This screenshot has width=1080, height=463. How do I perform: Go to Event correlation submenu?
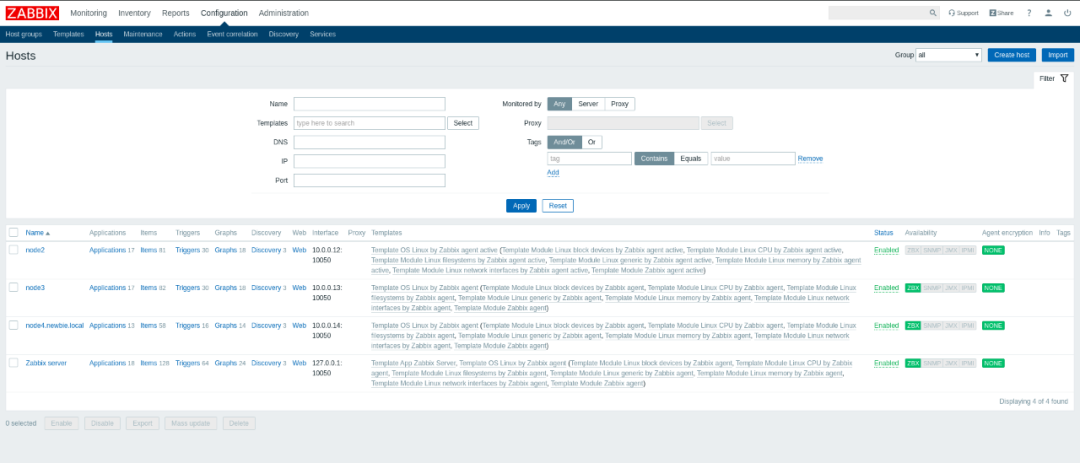point(232,34)
